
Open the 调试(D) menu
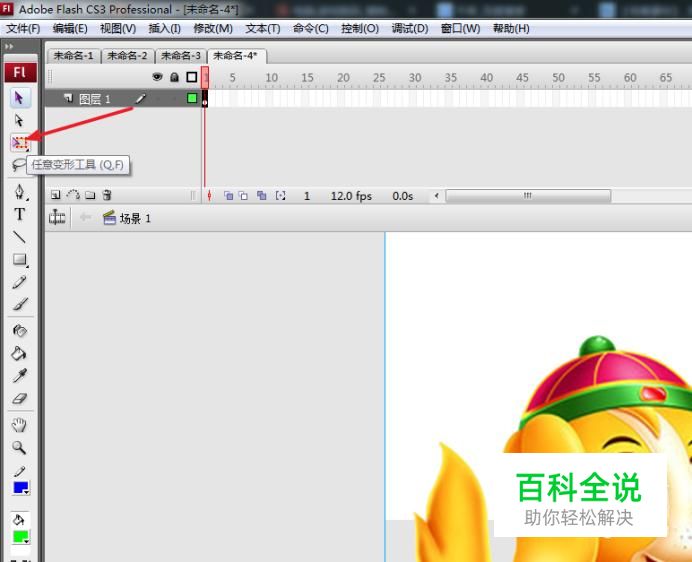[410, 29]
